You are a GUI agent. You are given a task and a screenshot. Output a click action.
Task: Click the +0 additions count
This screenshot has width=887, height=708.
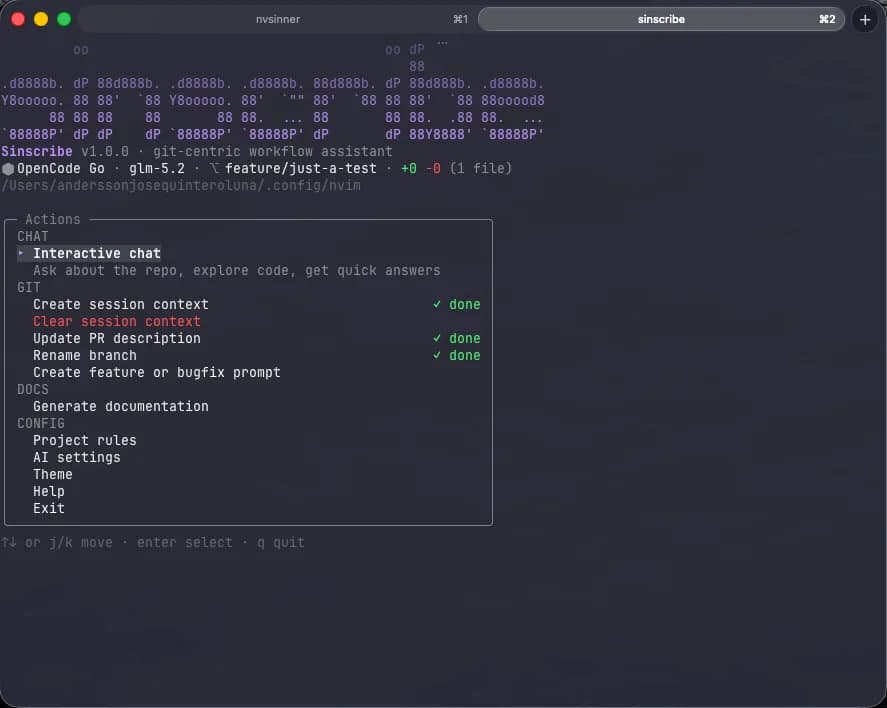[409, 169]
